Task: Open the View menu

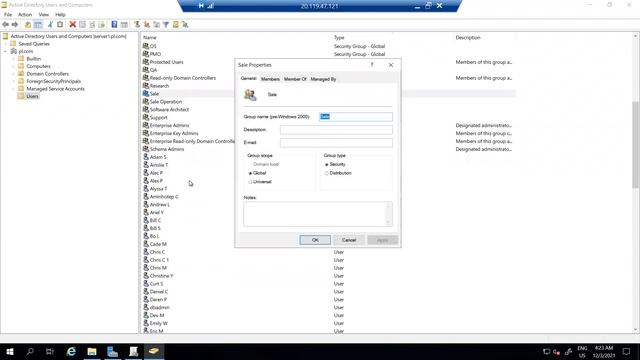Action: [44, 15]
